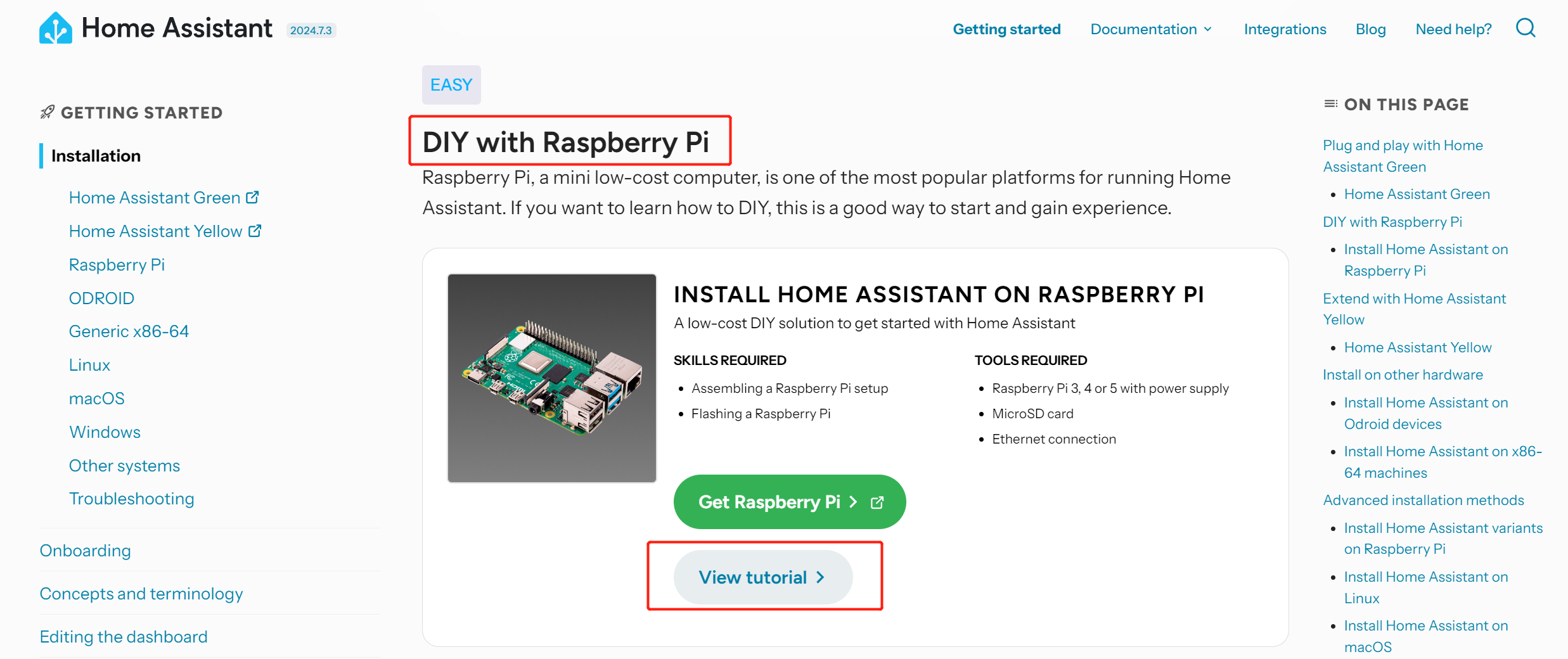Click external link icon beside Home Assistant Green

pyautogui.click(x=252, y=197)
